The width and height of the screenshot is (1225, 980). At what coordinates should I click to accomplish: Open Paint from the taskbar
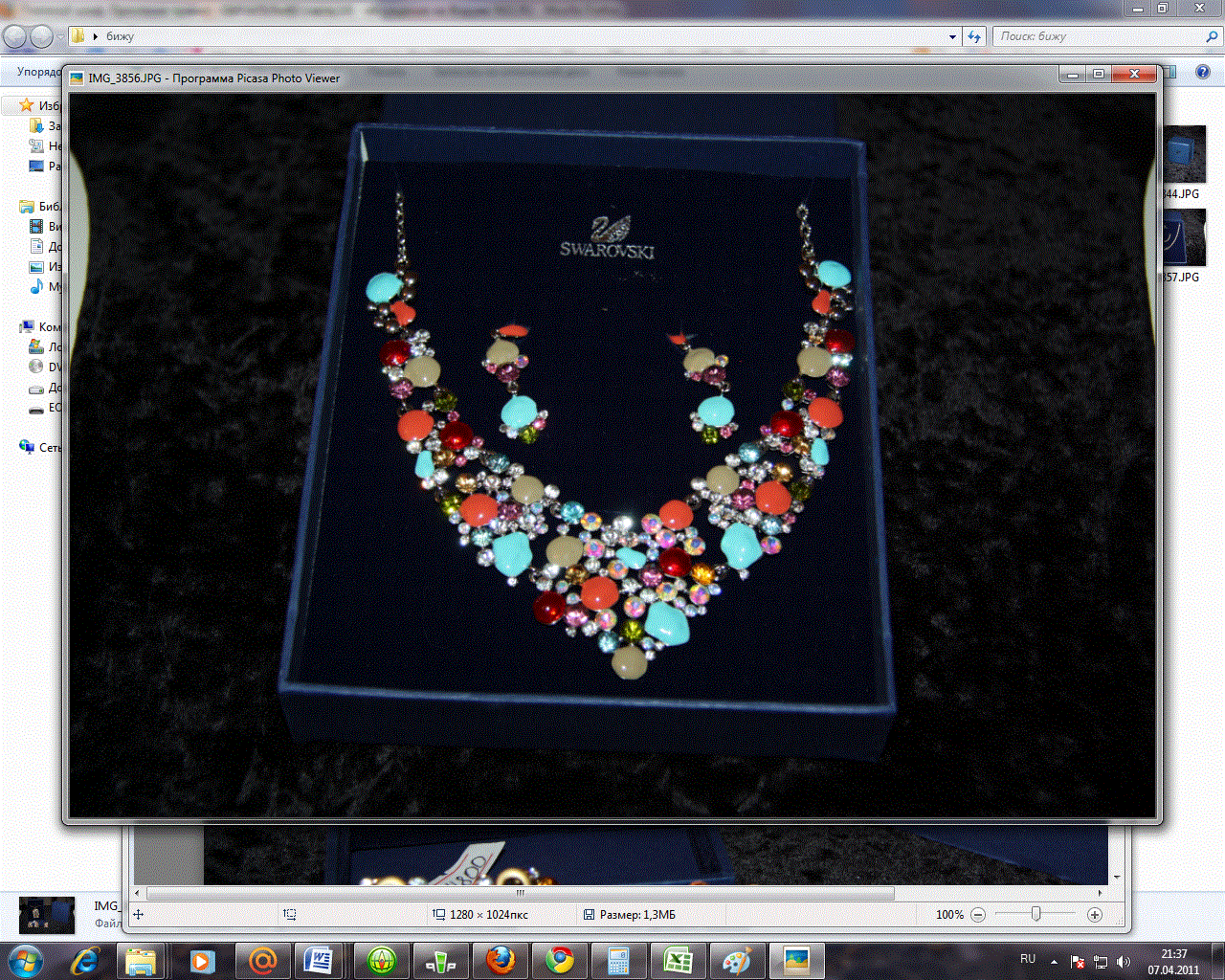[x=736, y=960]
